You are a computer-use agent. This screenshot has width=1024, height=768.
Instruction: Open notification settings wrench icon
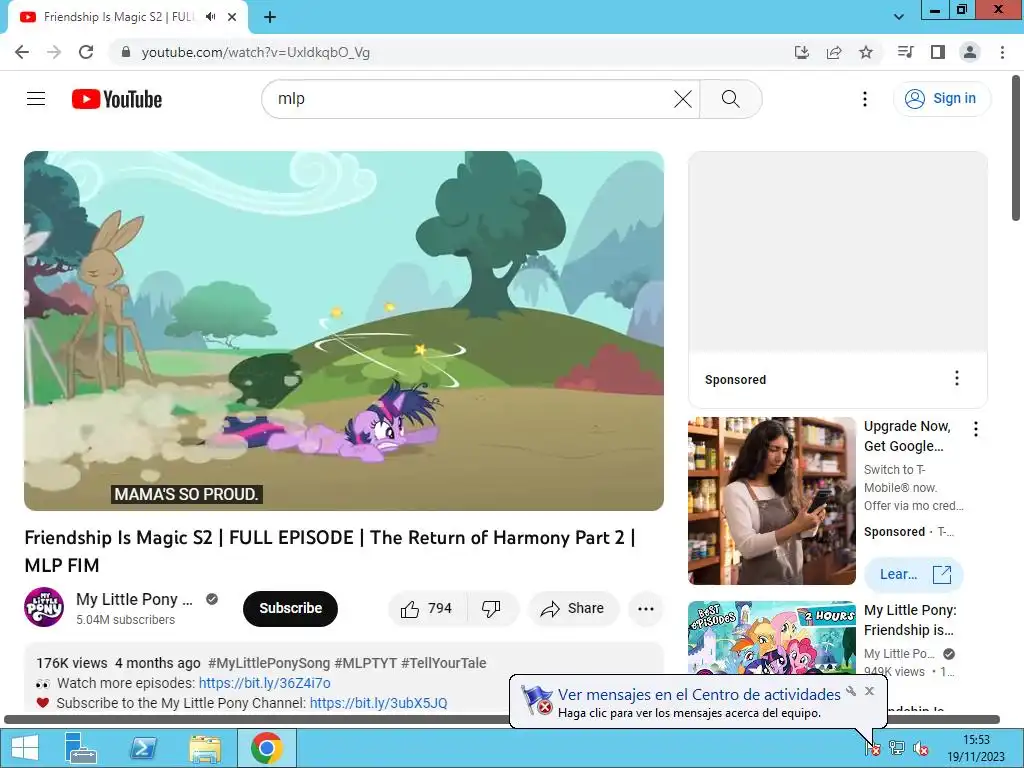coord(851,691)
